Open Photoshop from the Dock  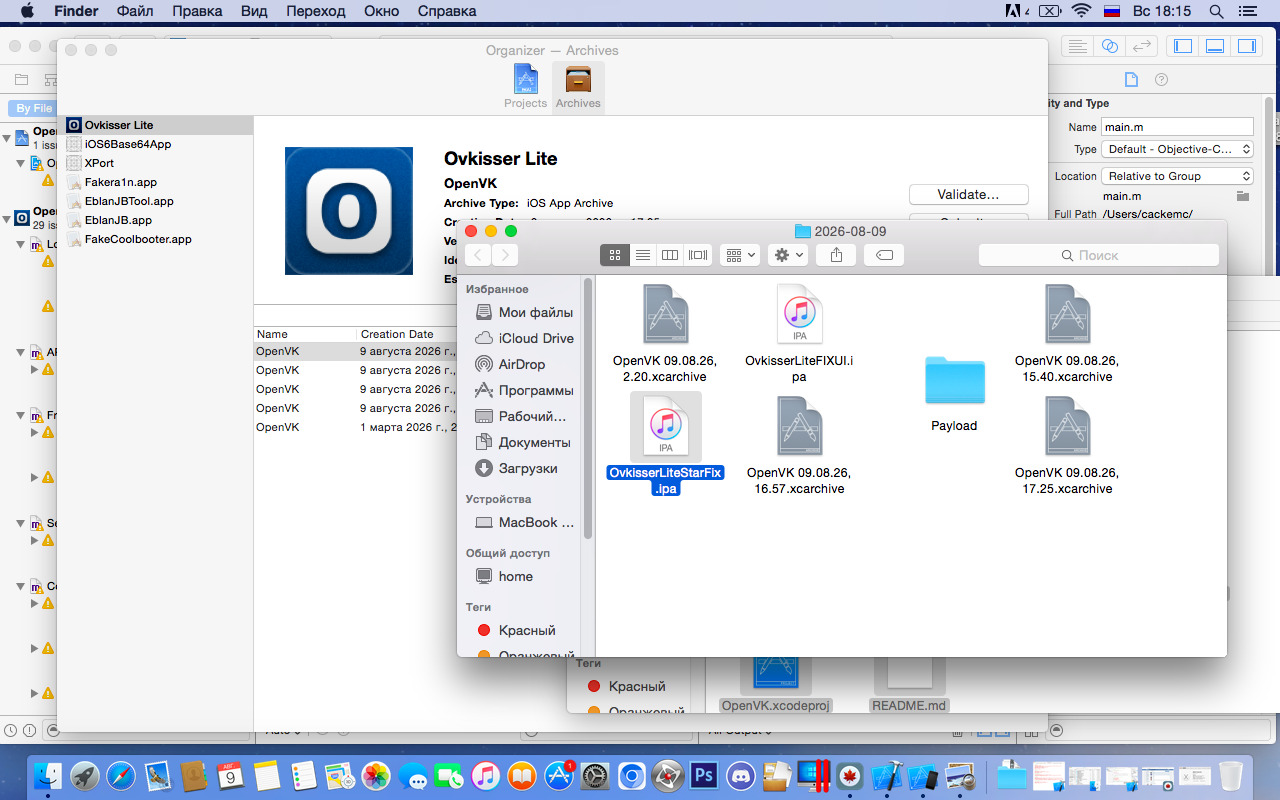pos(705,775)
